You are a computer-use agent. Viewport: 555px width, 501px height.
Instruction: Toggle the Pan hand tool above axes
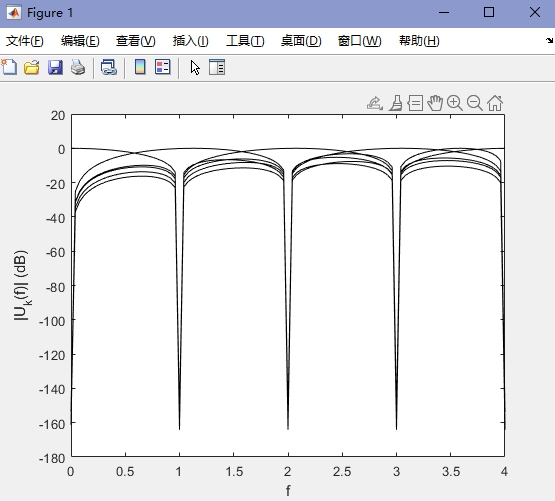tap(435, 103)
